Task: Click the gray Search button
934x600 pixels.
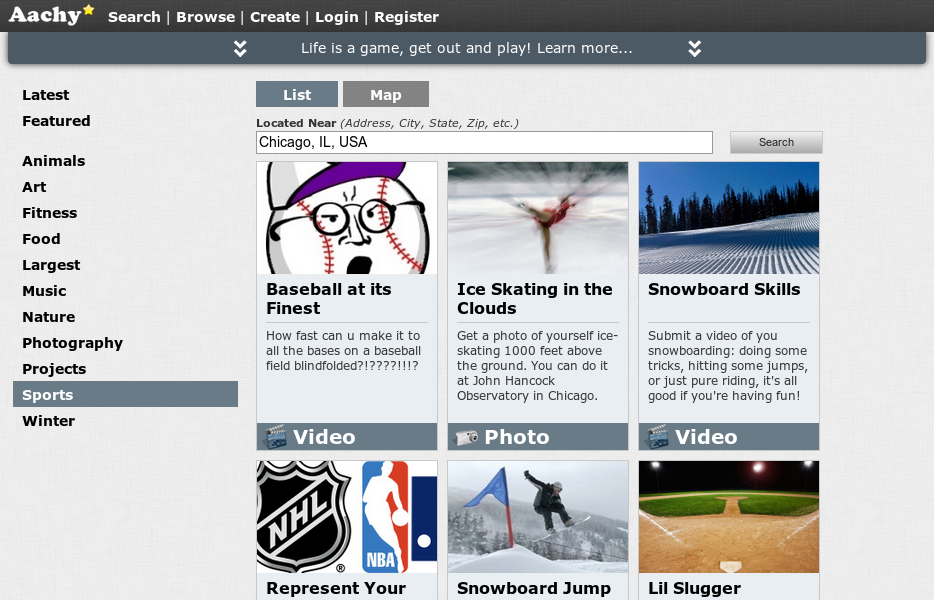Action: point(776,142)
